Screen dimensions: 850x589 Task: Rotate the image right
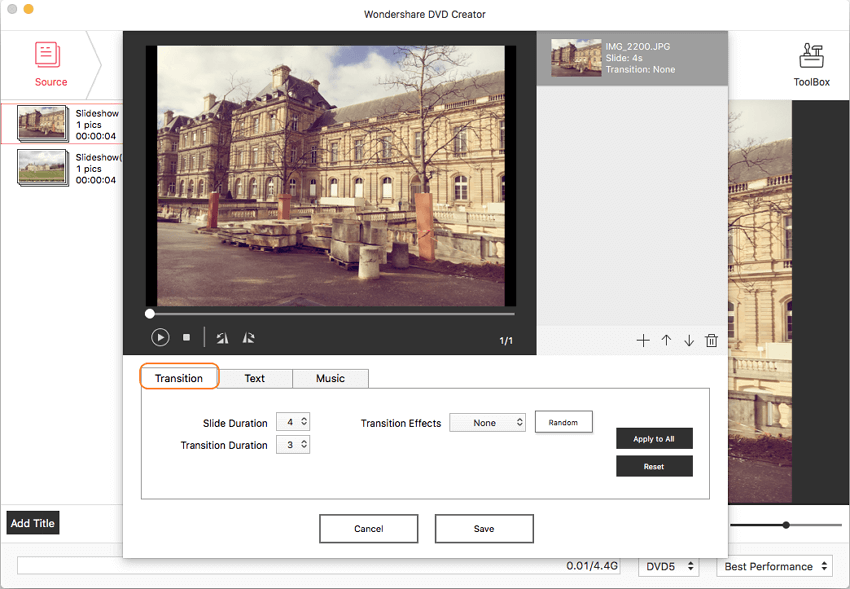point(249,338)
